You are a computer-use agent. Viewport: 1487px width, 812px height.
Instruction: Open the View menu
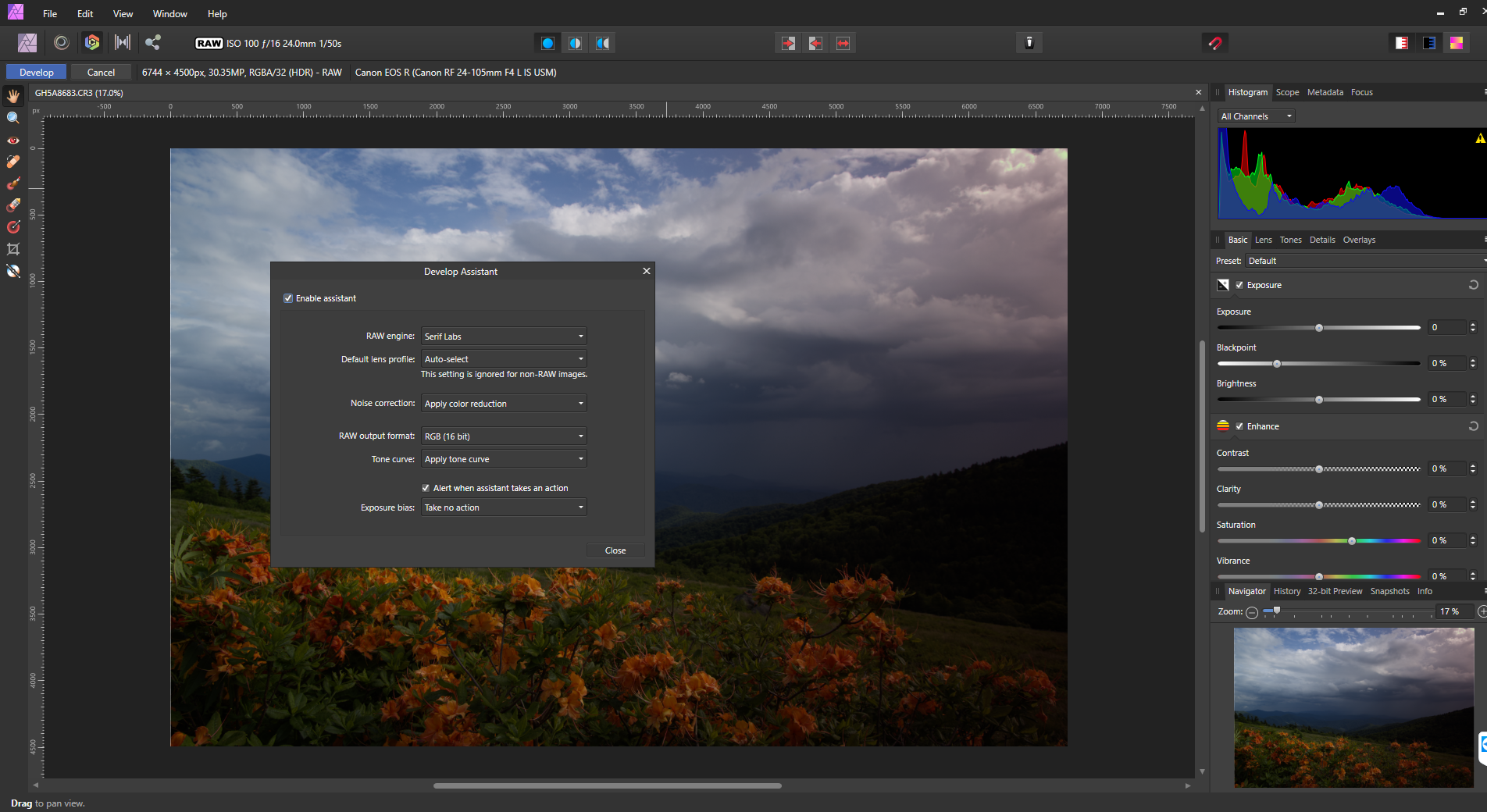click(x=123, y=13)
